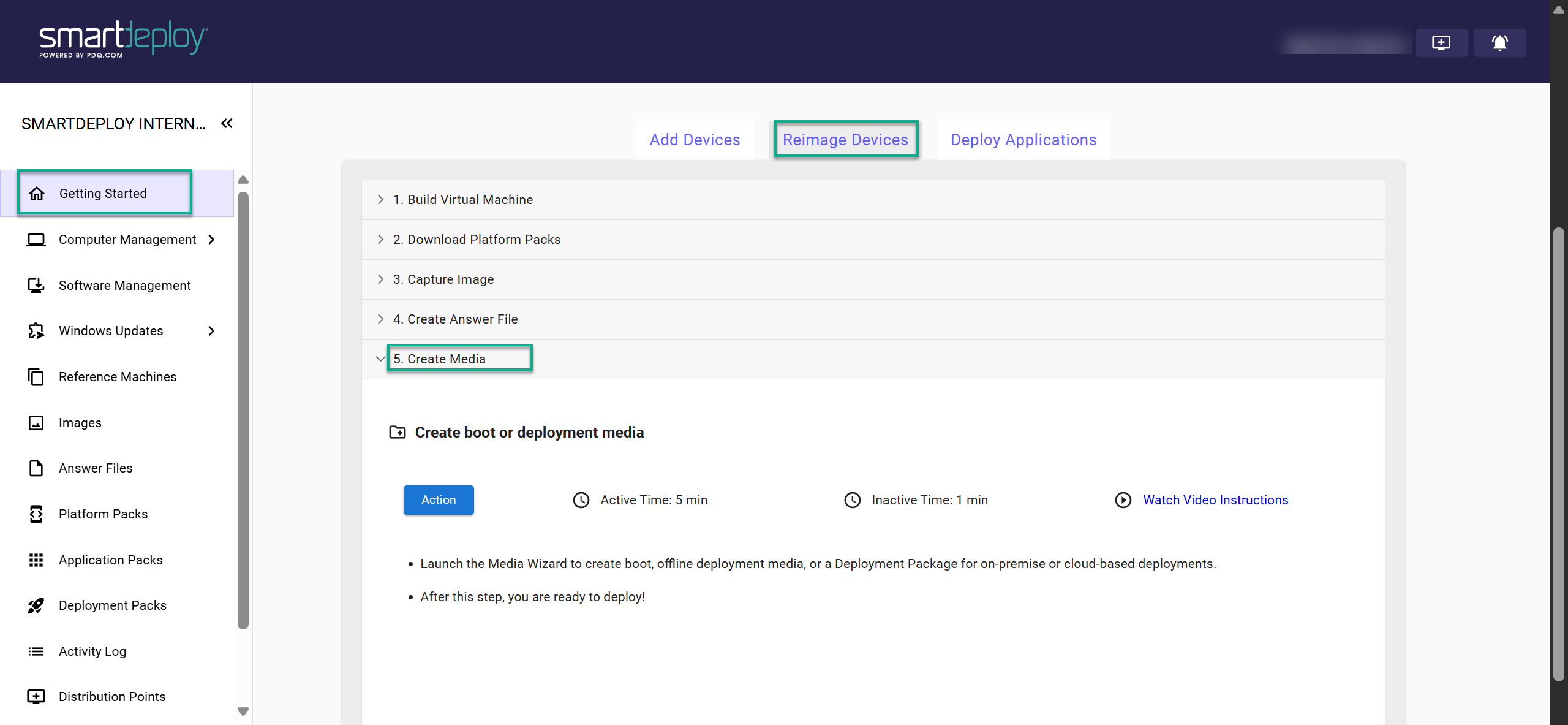Open the Watch Video Instructions link
Screen dimensions: 1568x725
pos(1215,500)
